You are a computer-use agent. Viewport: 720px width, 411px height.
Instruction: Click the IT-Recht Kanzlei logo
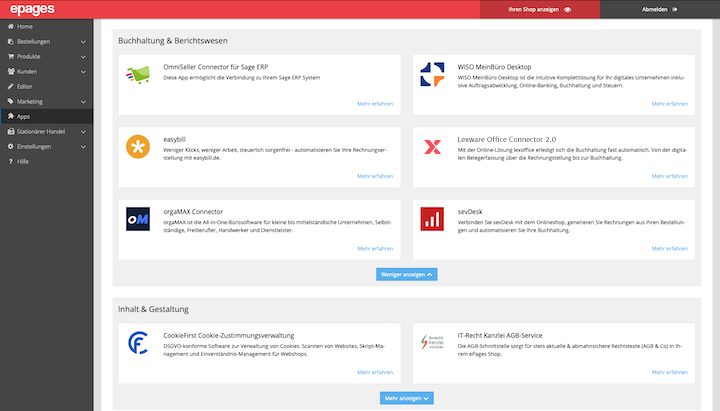(432, 344)
